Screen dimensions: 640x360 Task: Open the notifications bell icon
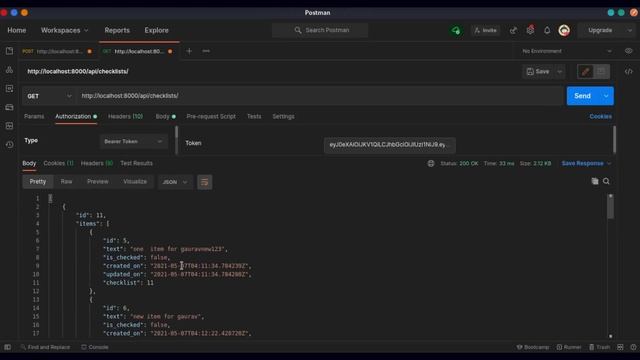(x=547, y=30)
